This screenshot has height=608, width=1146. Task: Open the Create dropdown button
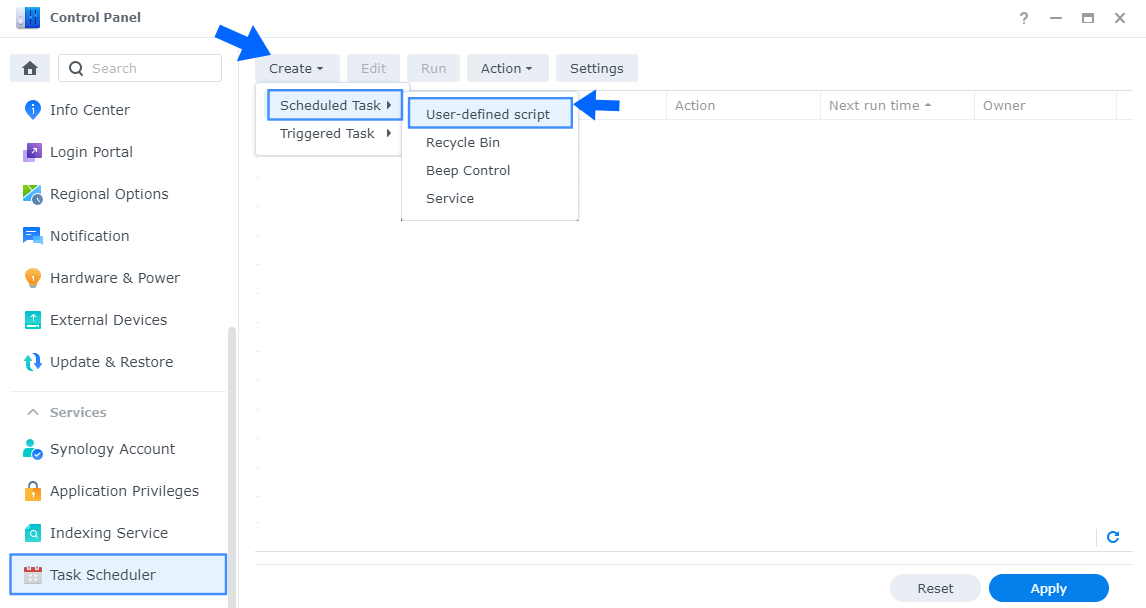click(x=296, y=68)
